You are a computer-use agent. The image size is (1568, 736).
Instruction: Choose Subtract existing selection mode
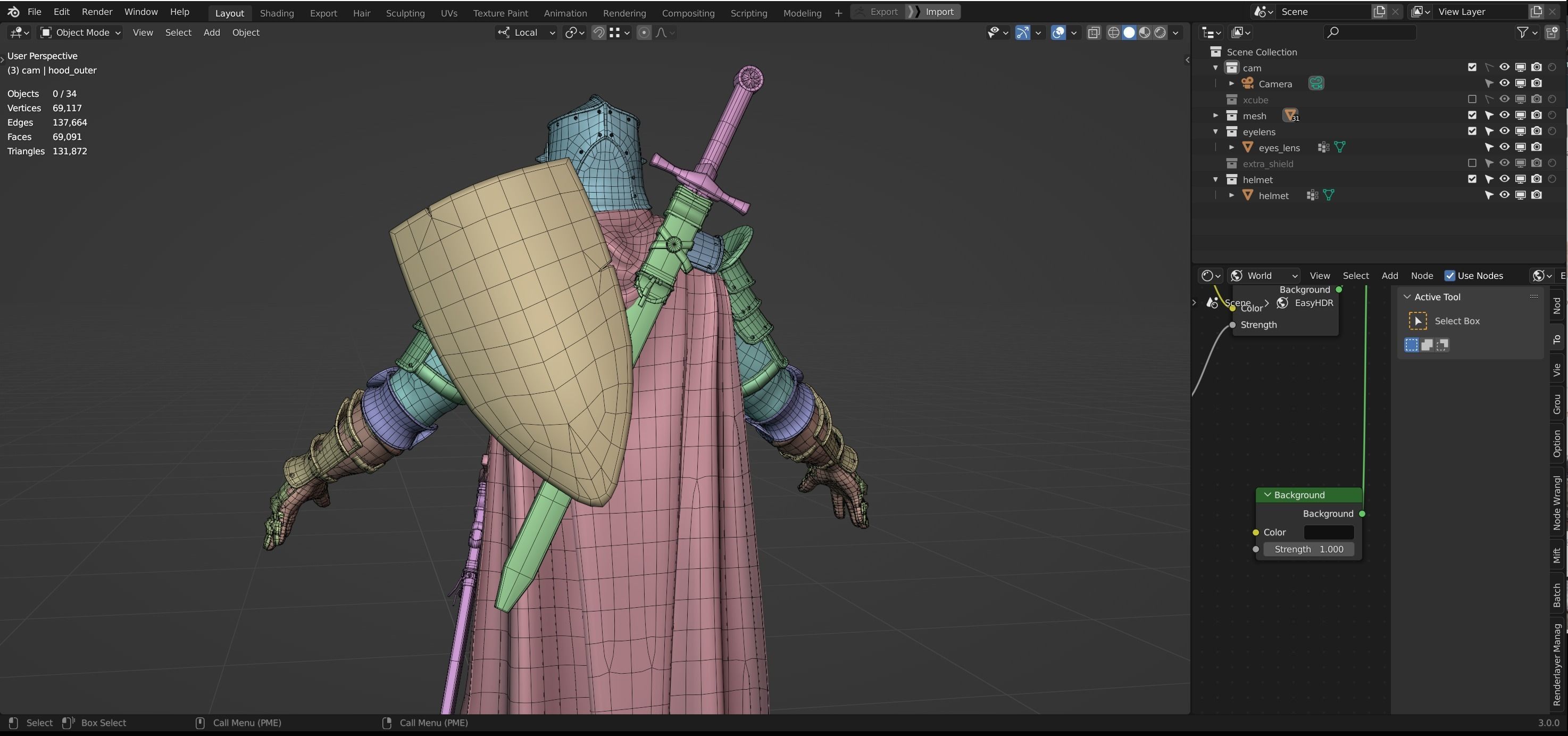[x=1442, y=345]
